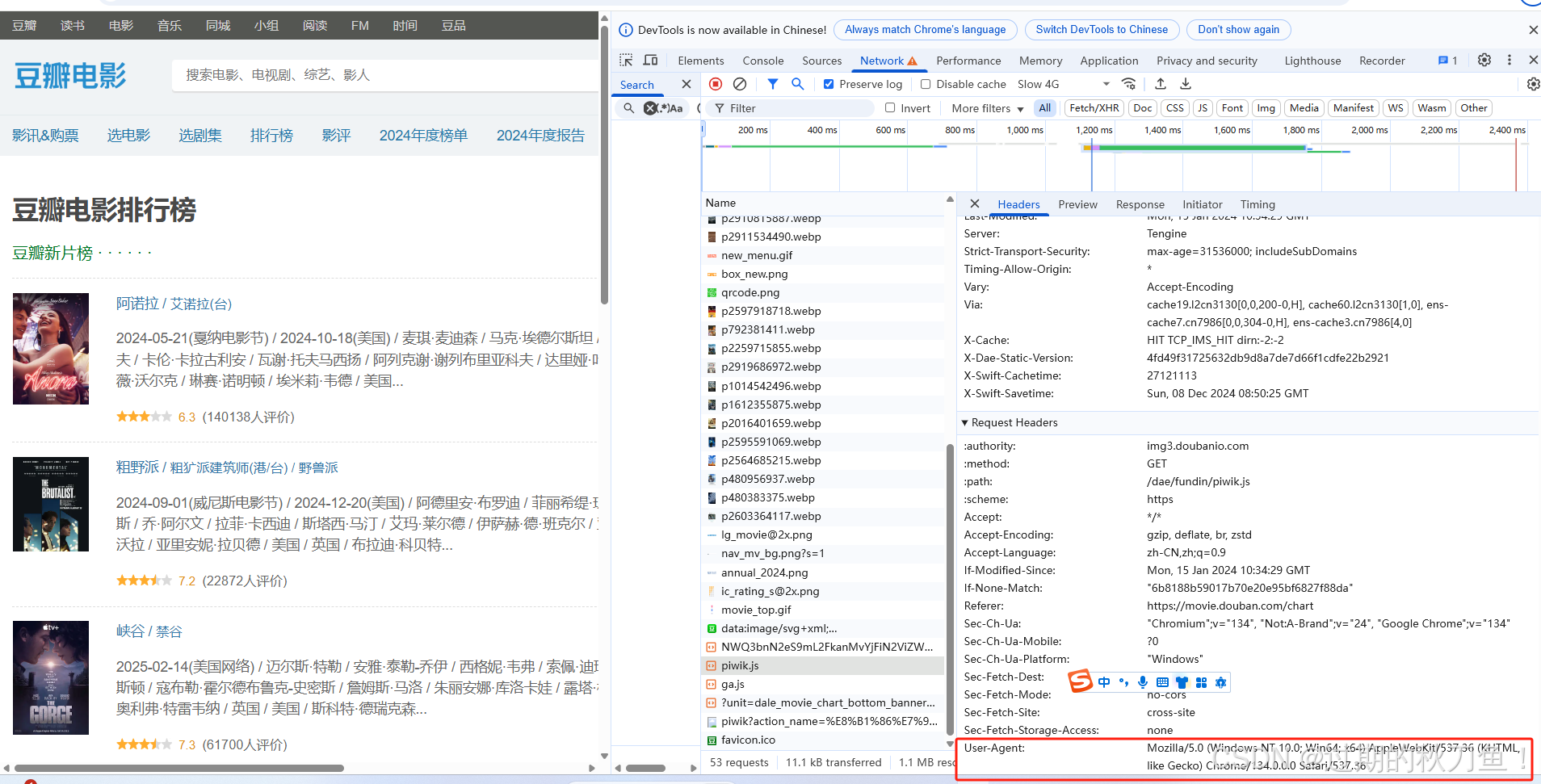Open DevTools three-dot customize menu
Image resolution: width=1541 pixels, height=784 pixels.
click(1509, 60)
